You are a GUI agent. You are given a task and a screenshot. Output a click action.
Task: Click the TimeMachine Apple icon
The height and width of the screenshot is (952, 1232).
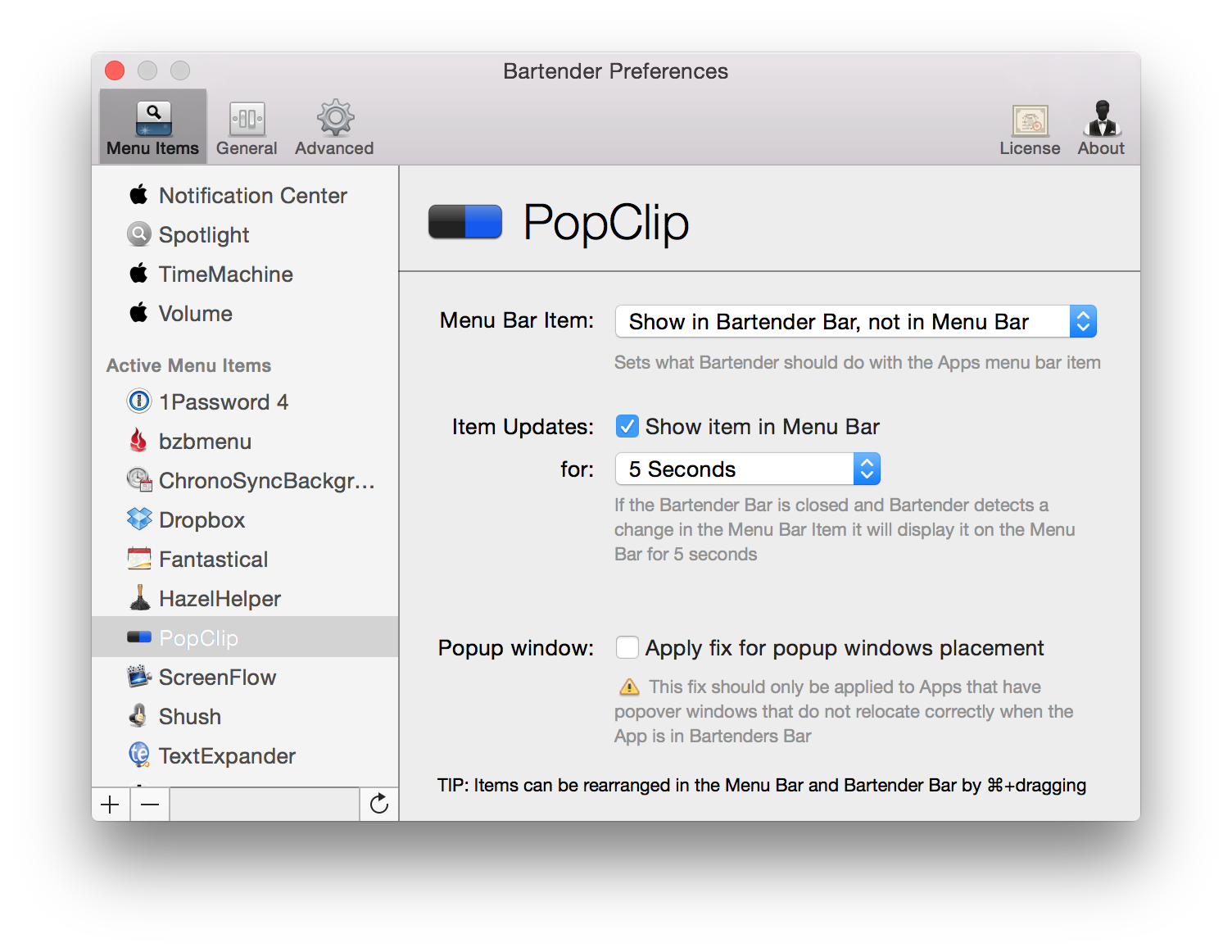(x=139, y=274)
